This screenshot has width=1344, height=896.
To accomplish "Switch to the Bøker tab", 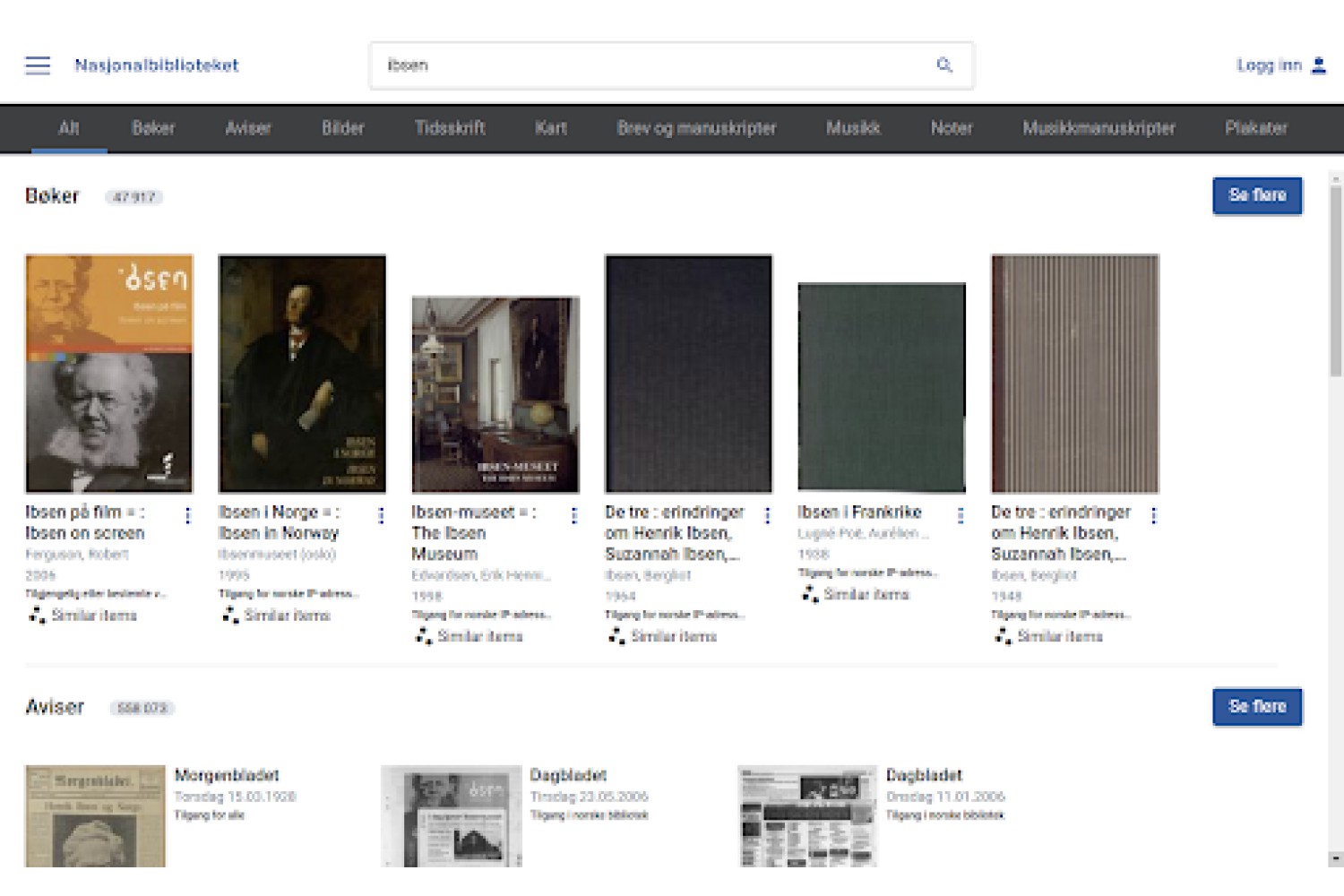I will click(153, 128).
